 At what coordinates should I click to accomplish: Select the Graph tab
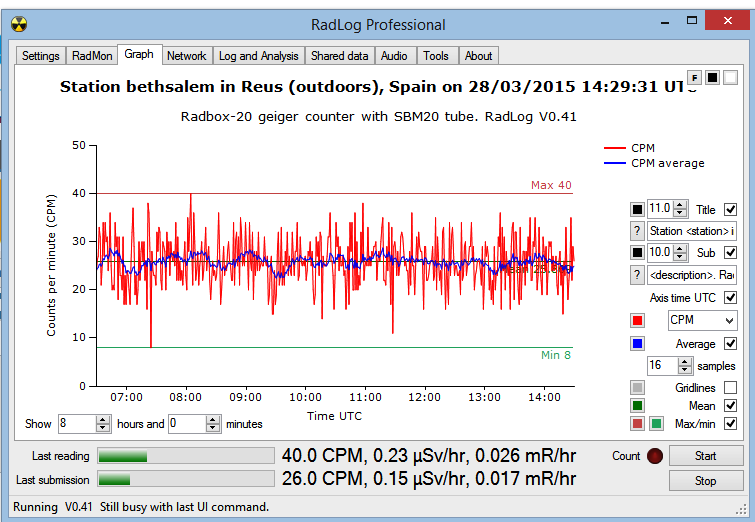pos(139,54)
